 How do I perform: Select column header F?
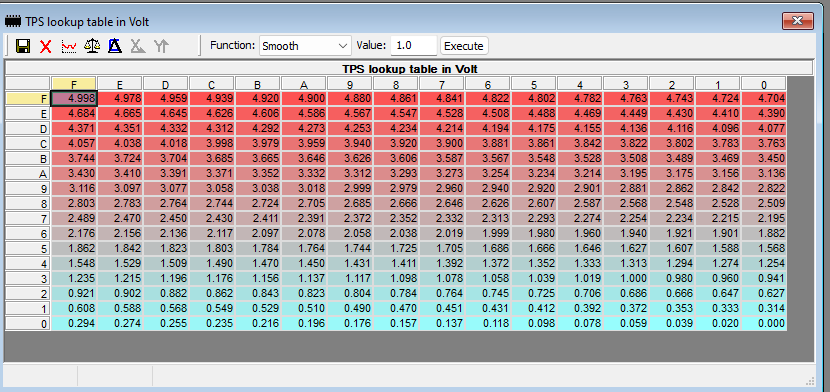point(74,84)
